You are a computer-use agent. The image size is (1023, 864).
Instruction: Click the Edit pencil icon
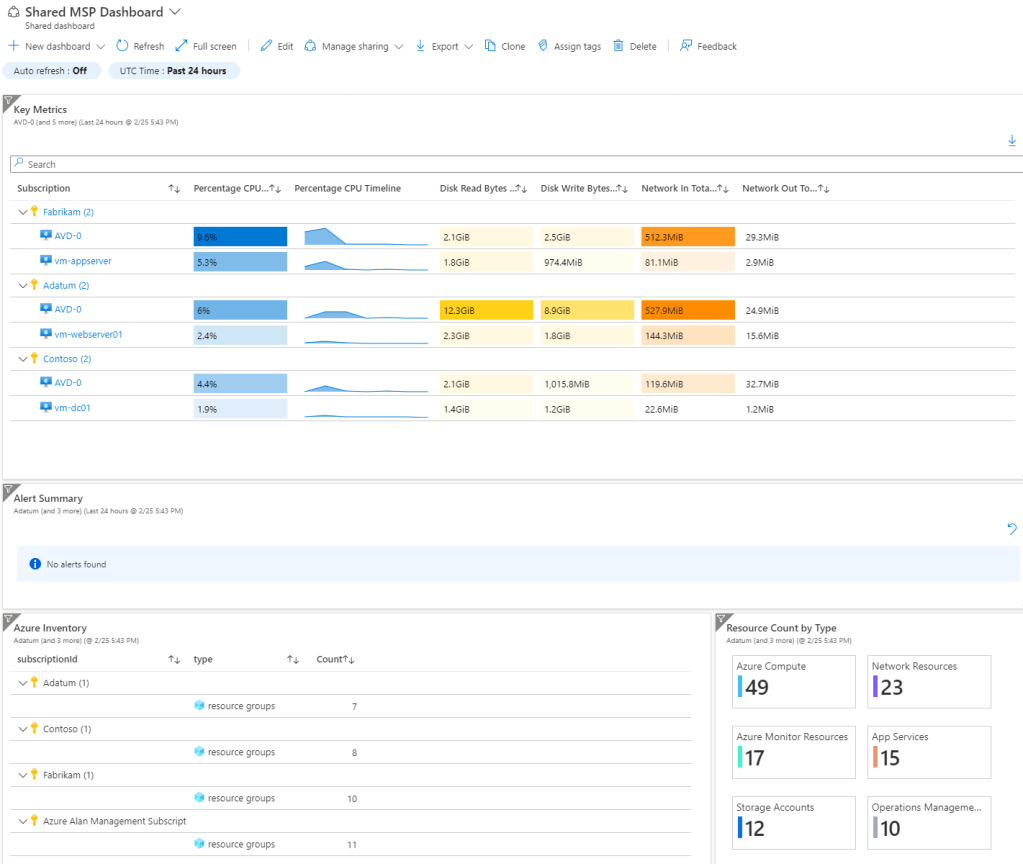coord(266,46)
